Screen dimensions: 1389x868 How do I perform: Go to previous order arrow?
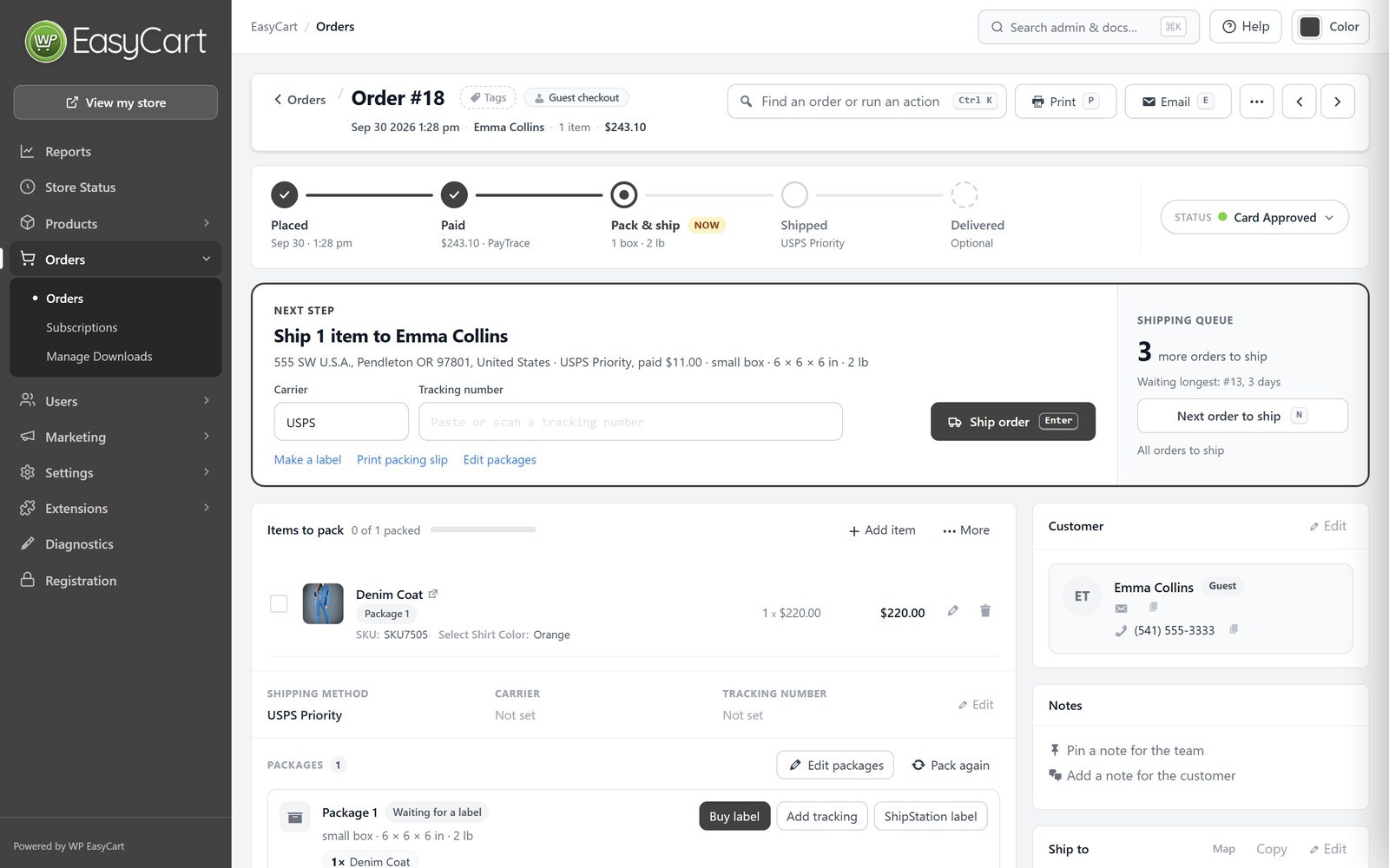coord(1299,102)
